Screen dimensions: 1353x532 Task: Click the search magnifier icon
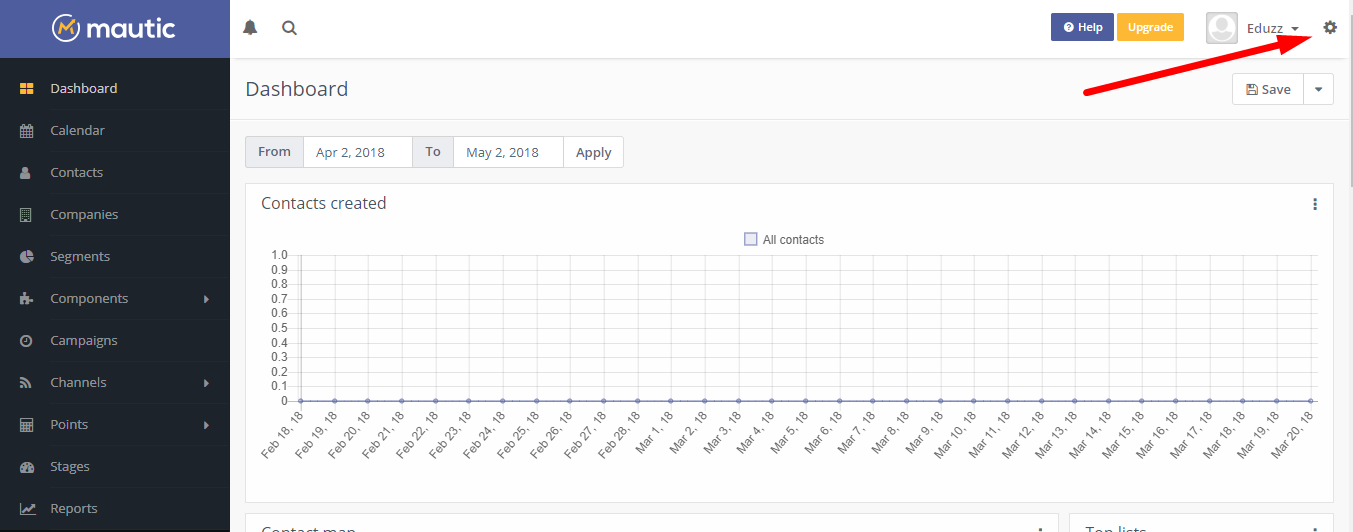click(x=289, y=28)
